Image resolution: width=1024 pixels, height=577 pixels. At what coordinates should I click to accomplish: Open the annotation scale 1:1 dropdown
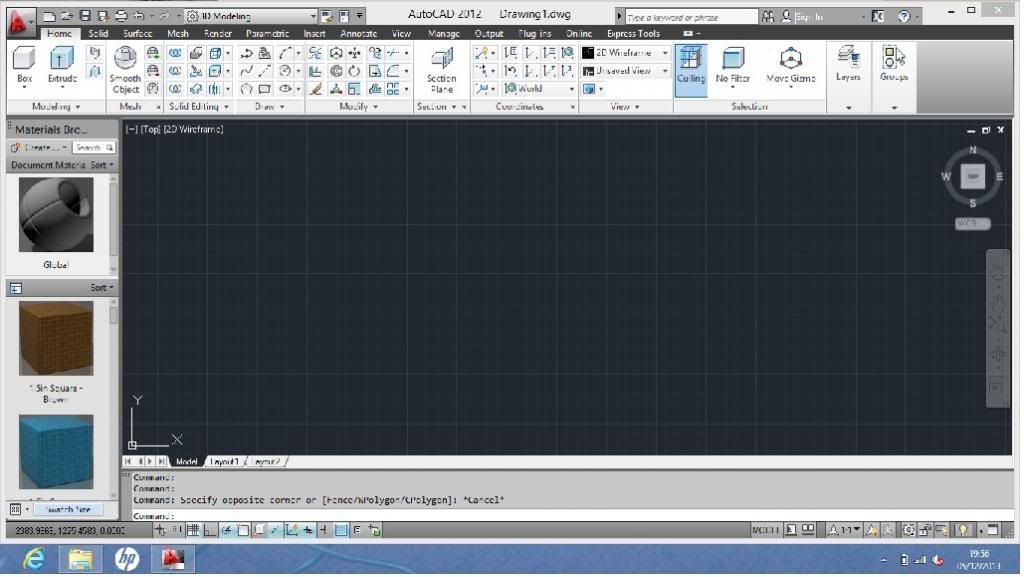coord(845,530)
